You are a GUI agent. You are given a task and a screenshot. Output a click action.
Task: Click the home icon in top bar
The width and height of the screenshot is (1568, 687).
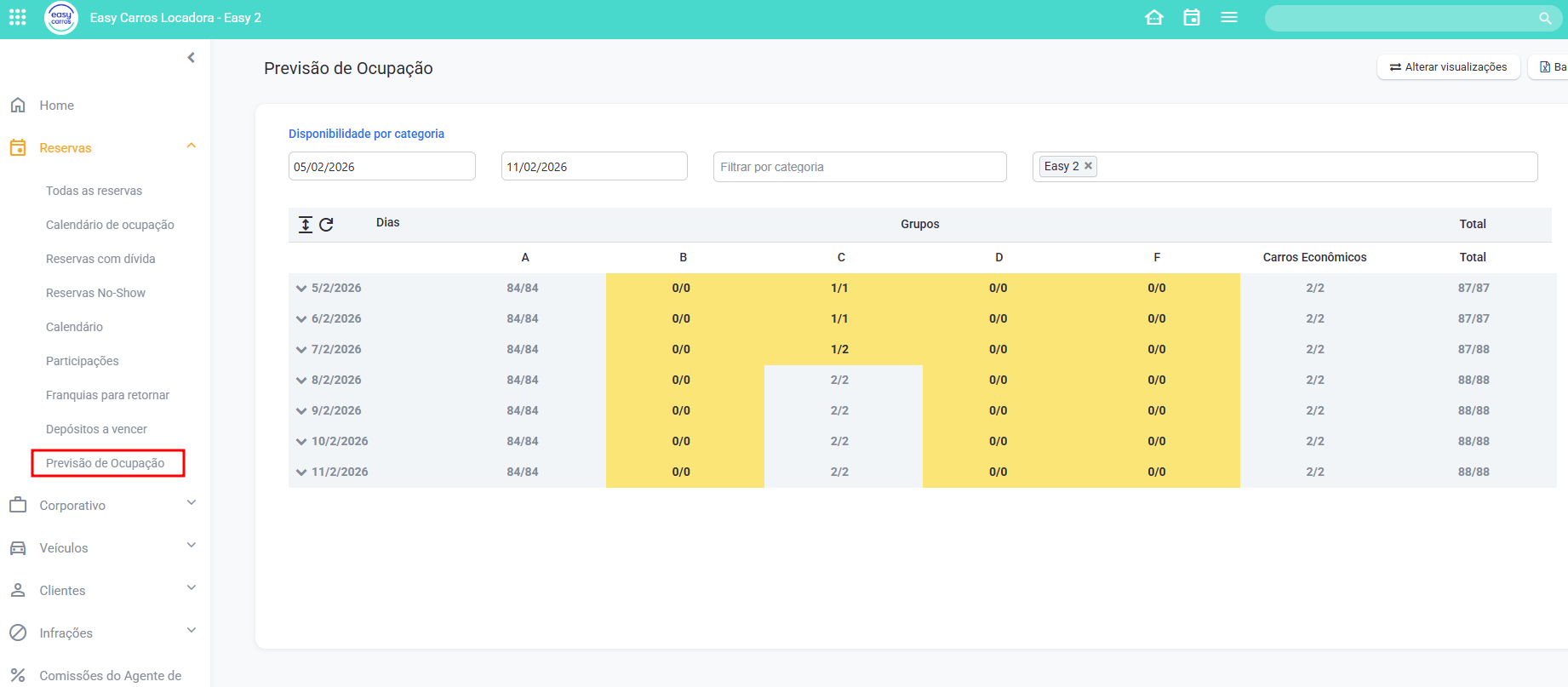click(1154, 17)
